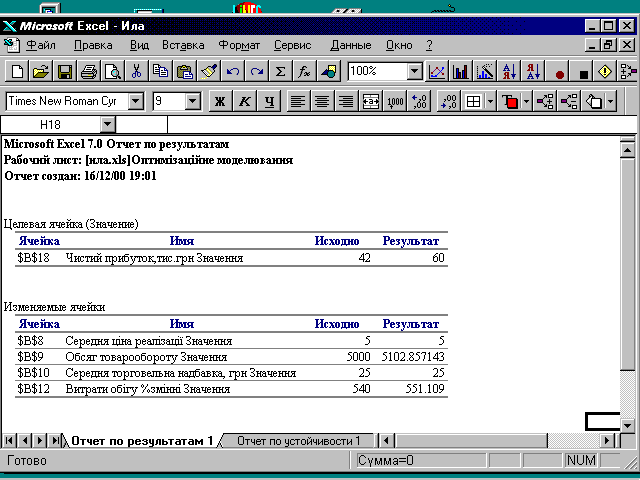Open the Формат menu
Screen dimensions: 640x480
(x=239, y=45)
